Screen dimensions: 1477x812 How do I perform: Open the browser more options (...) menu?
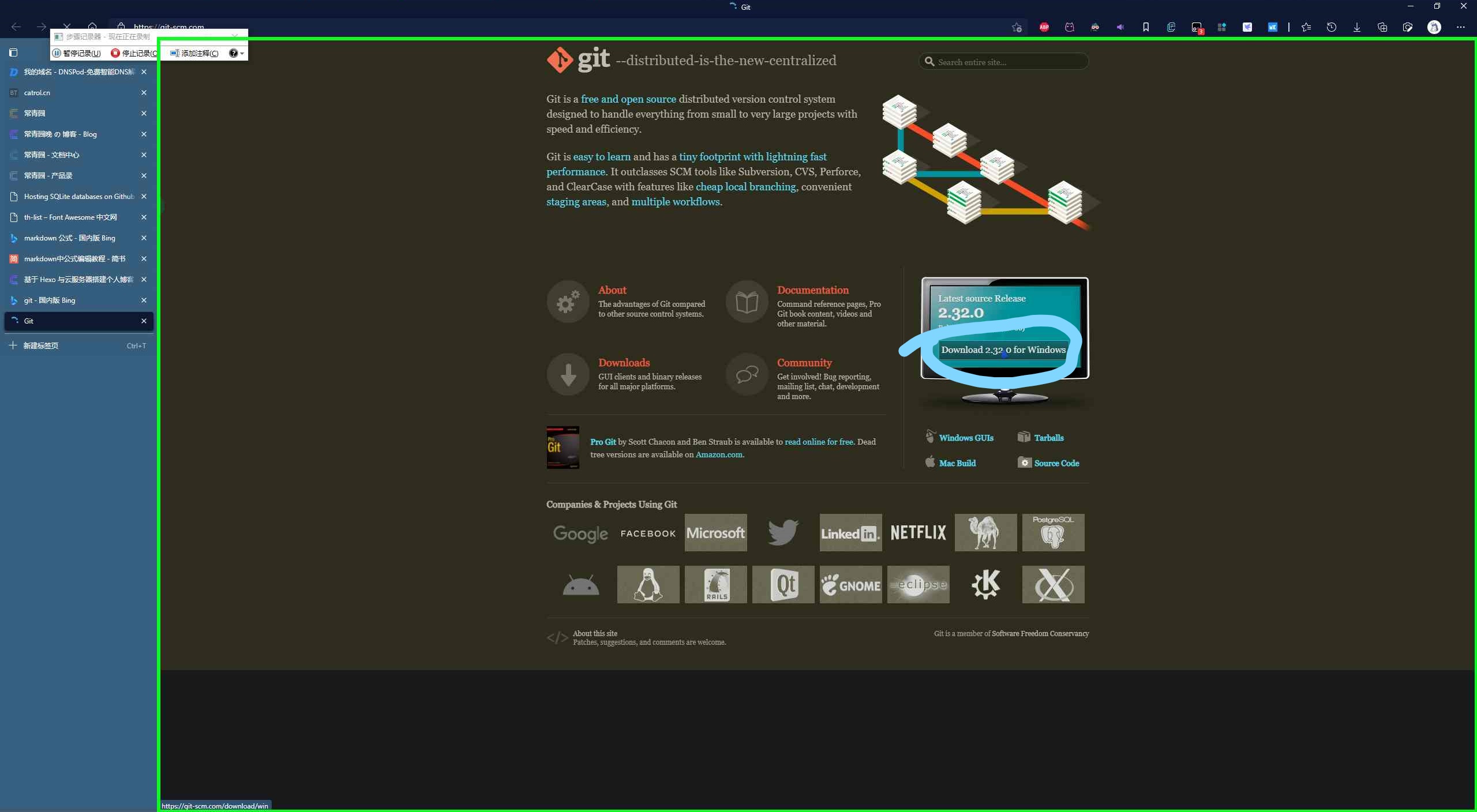(x=1462, y=27)
